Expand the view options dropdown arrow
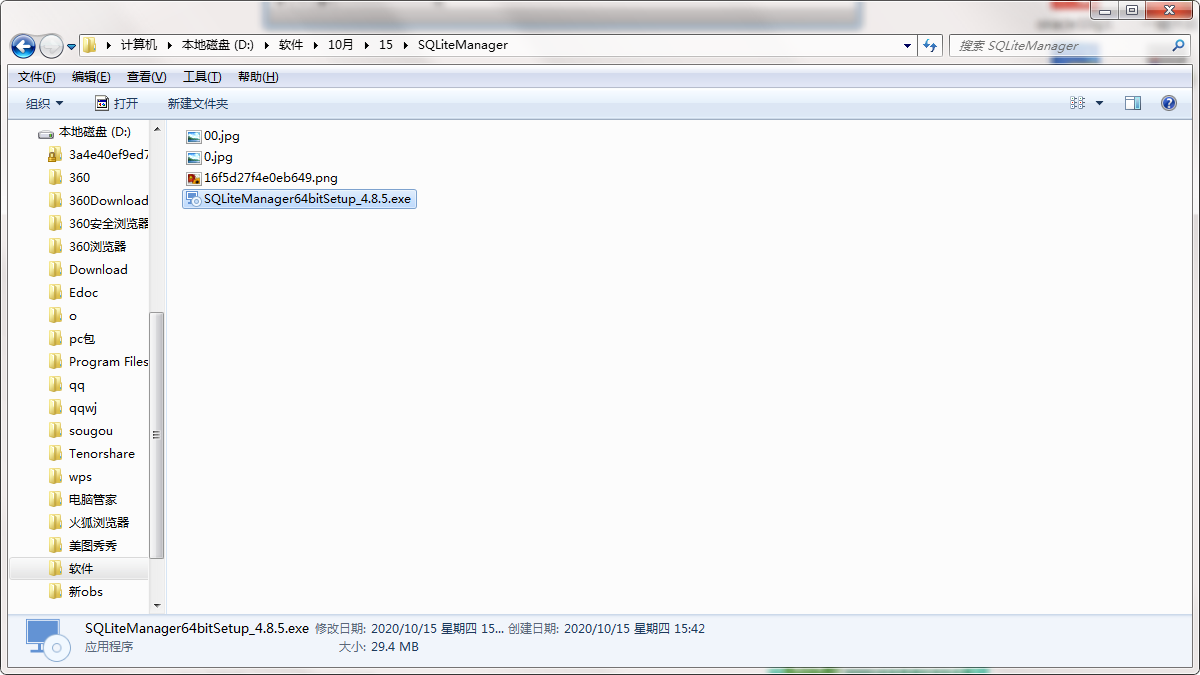The width and height of the screenshot is (1200, 675). (1099, 103)
